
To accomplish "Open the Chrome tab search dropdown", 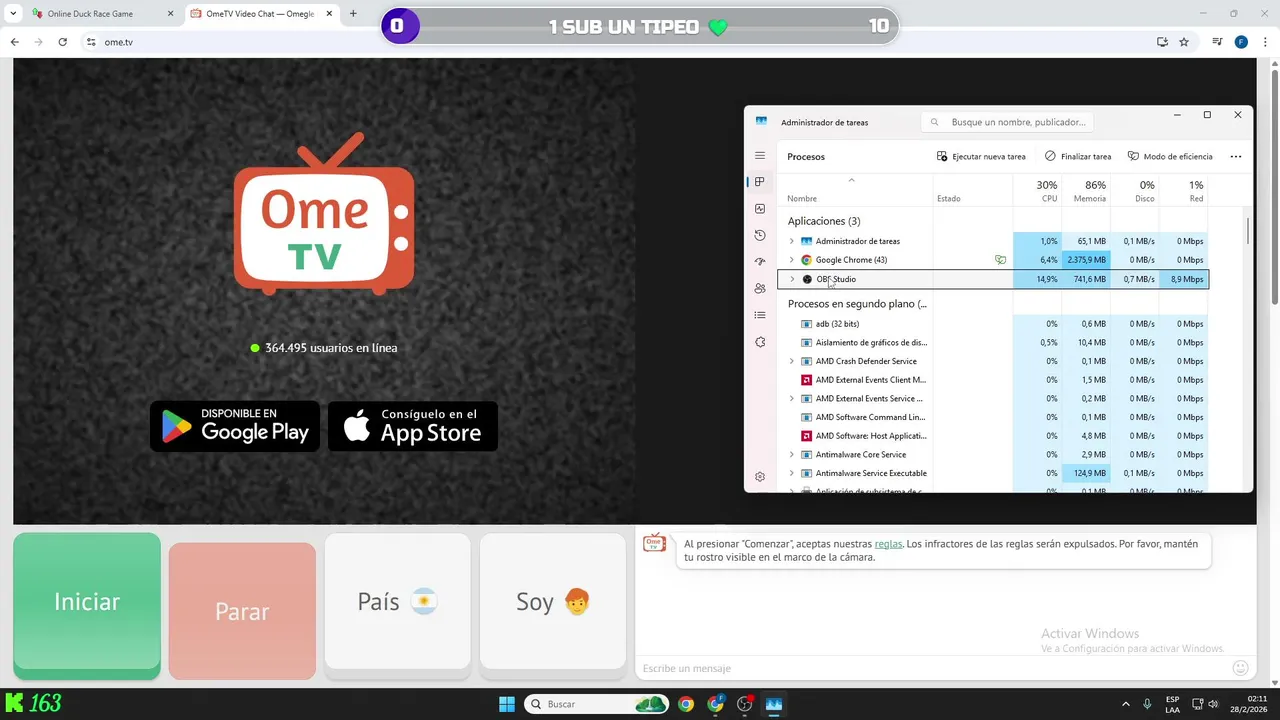I will pos(13,14).
